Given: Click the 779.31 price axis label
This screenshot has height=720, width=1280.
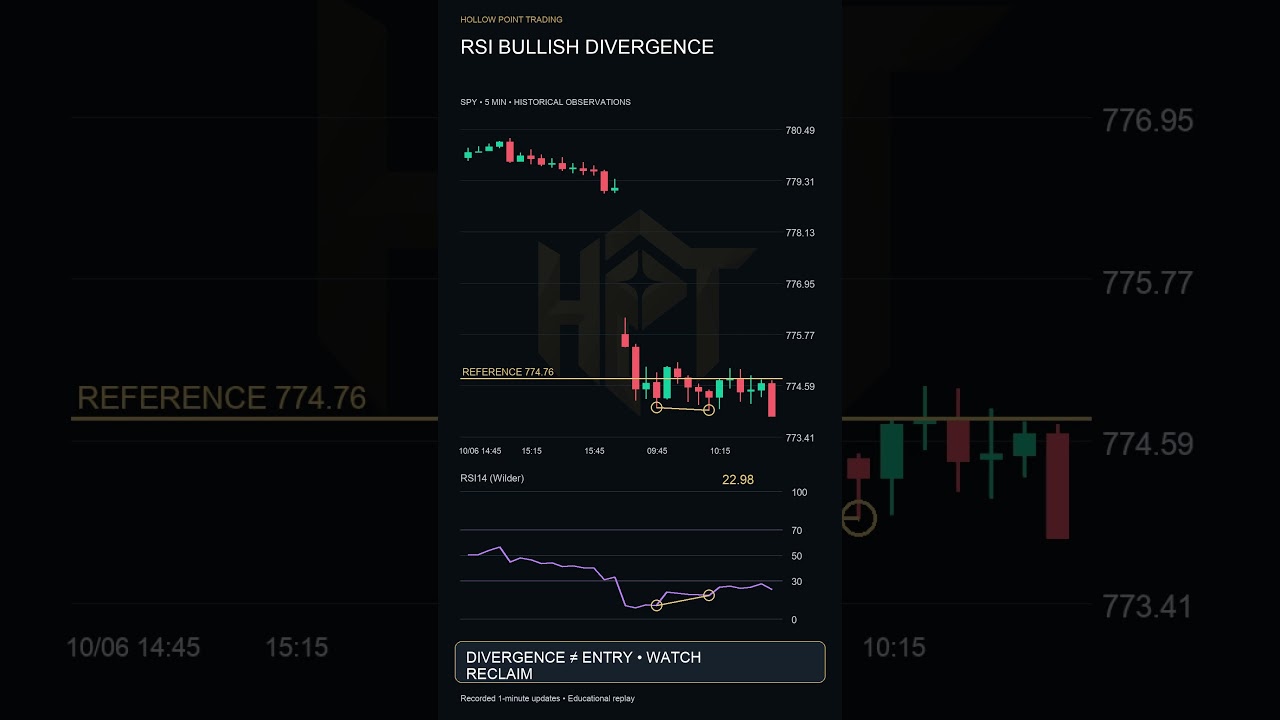Looking at the screenshot, I should click(801, 182).
